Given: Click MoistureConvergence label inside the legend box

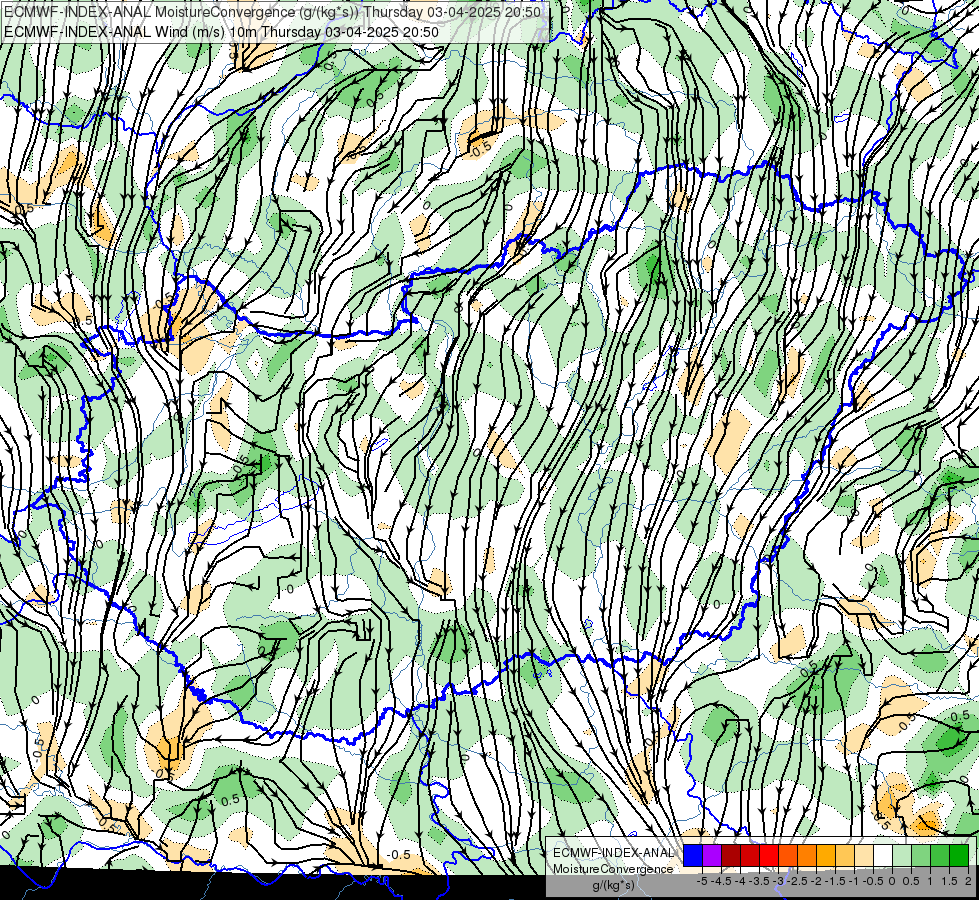Looking at the screenshot, I should (x=613, y=869).
